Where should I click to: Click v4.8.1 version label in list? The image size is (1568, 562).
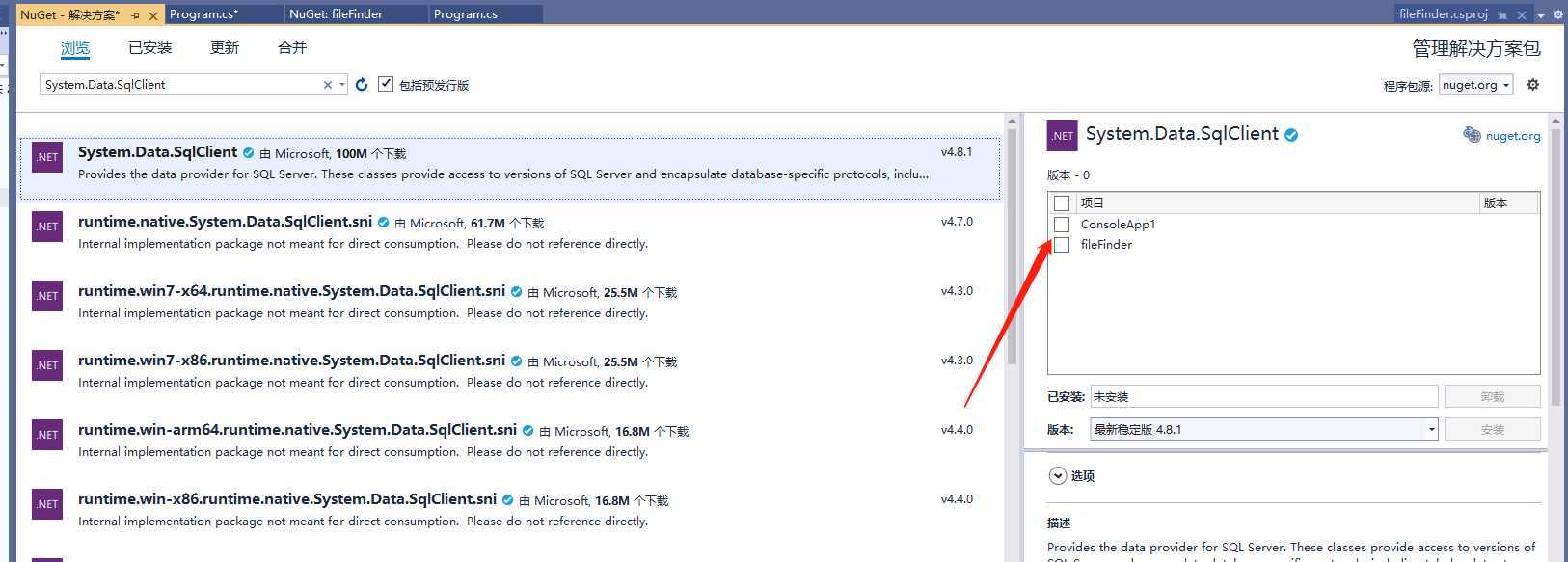click(957, 152)
